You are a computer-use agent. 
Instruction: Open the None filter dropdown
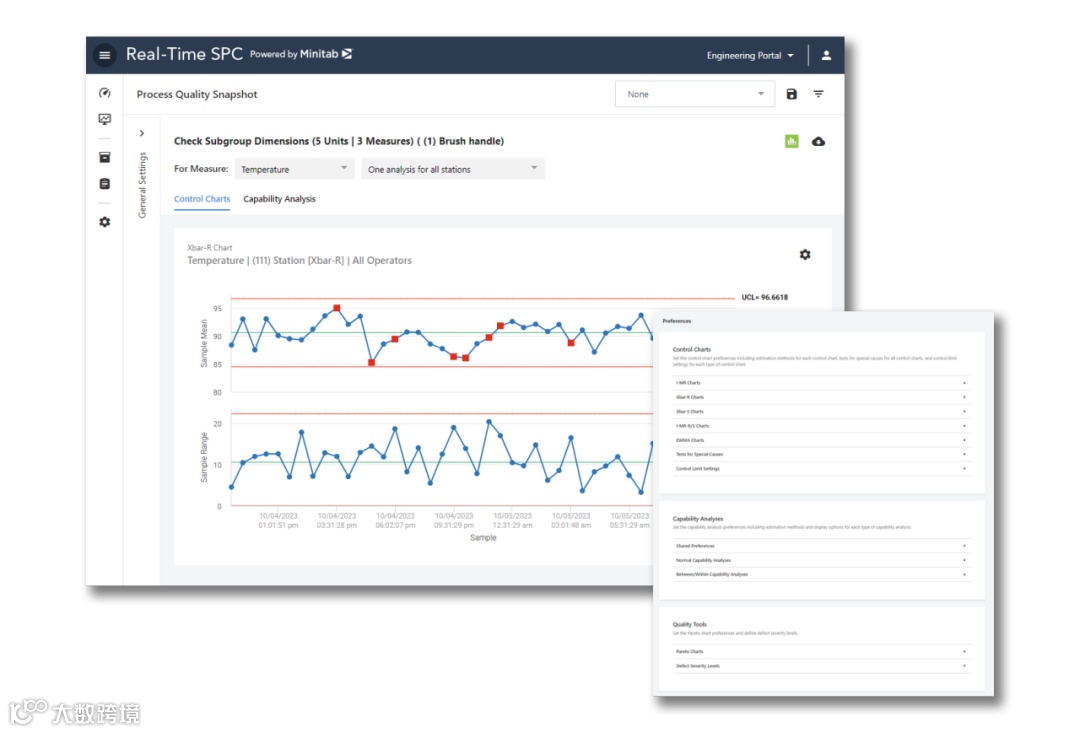pyautogui.click(x=694, y=94)
